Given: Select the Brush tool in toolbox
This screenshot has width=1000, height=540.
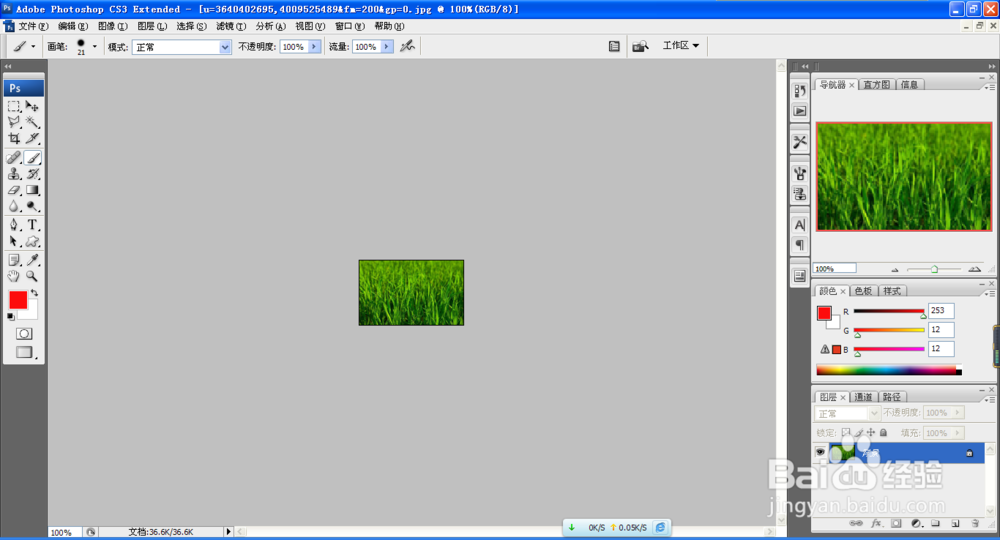Looking at the screenshot, I should click(x=33, y=157).
